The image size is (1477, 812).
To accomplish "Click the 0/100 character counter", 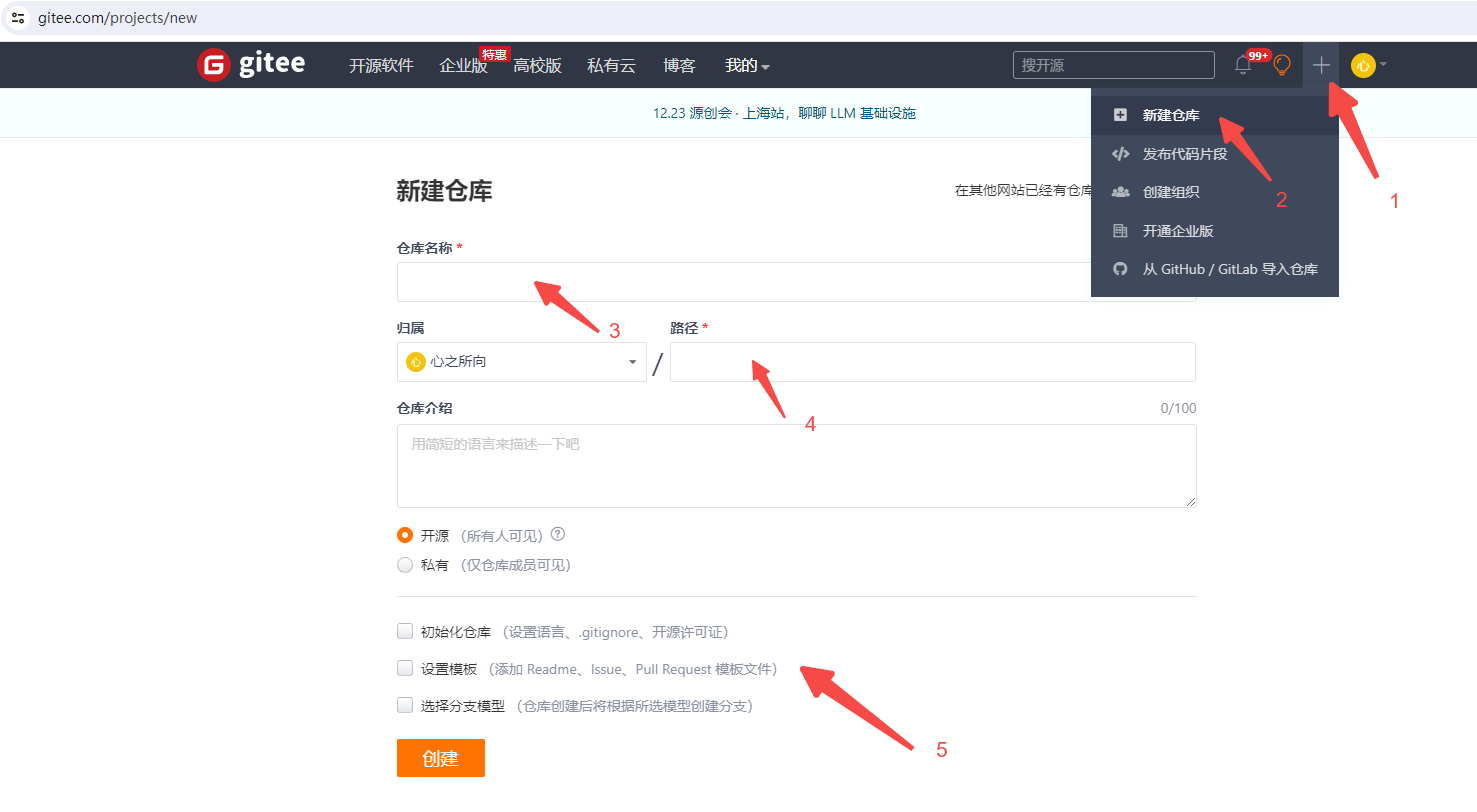I will coord(1178,408).
